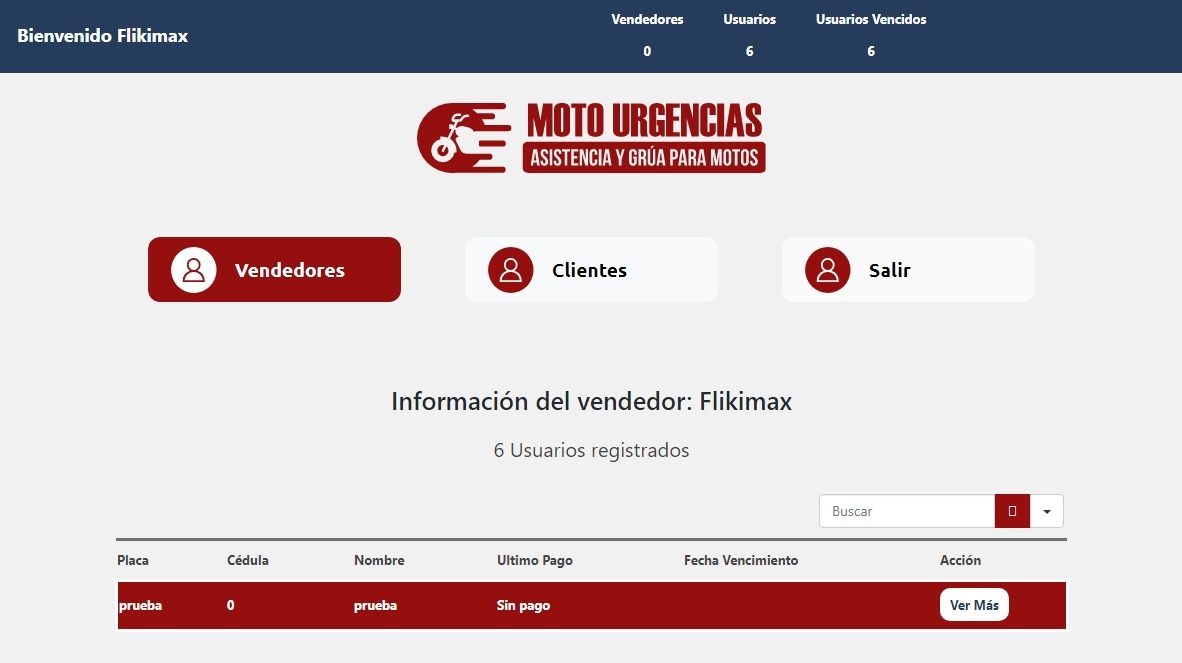Click the 6 Usuarios registrados text
Screen dimensions: 1182x663
(x=591, y=451)
